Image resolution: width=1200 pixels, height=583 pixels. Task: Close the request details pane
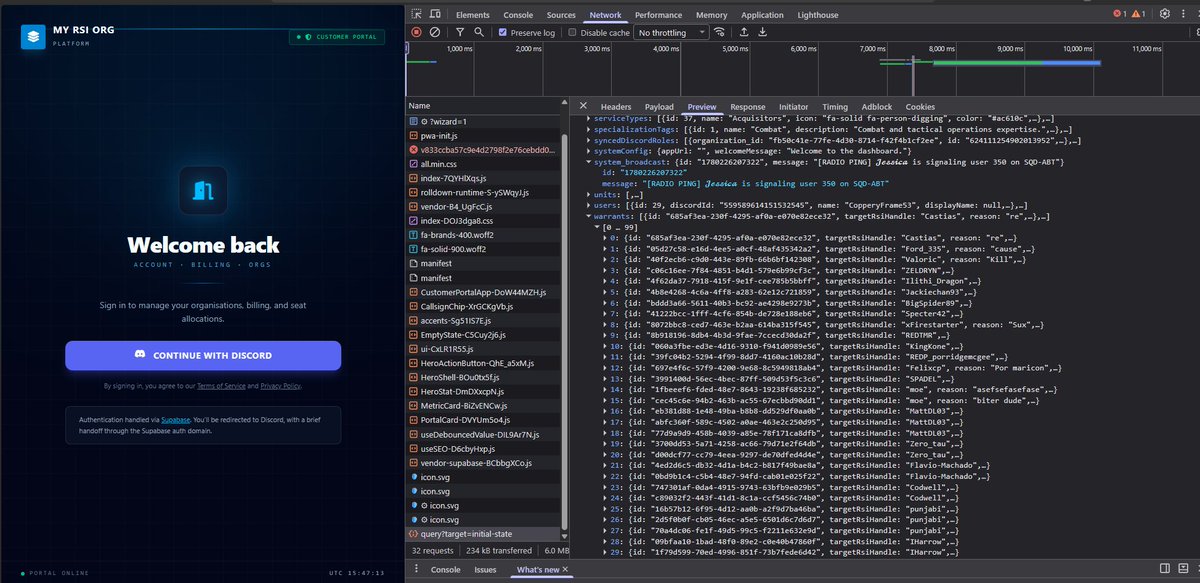(x=583, y=107)
